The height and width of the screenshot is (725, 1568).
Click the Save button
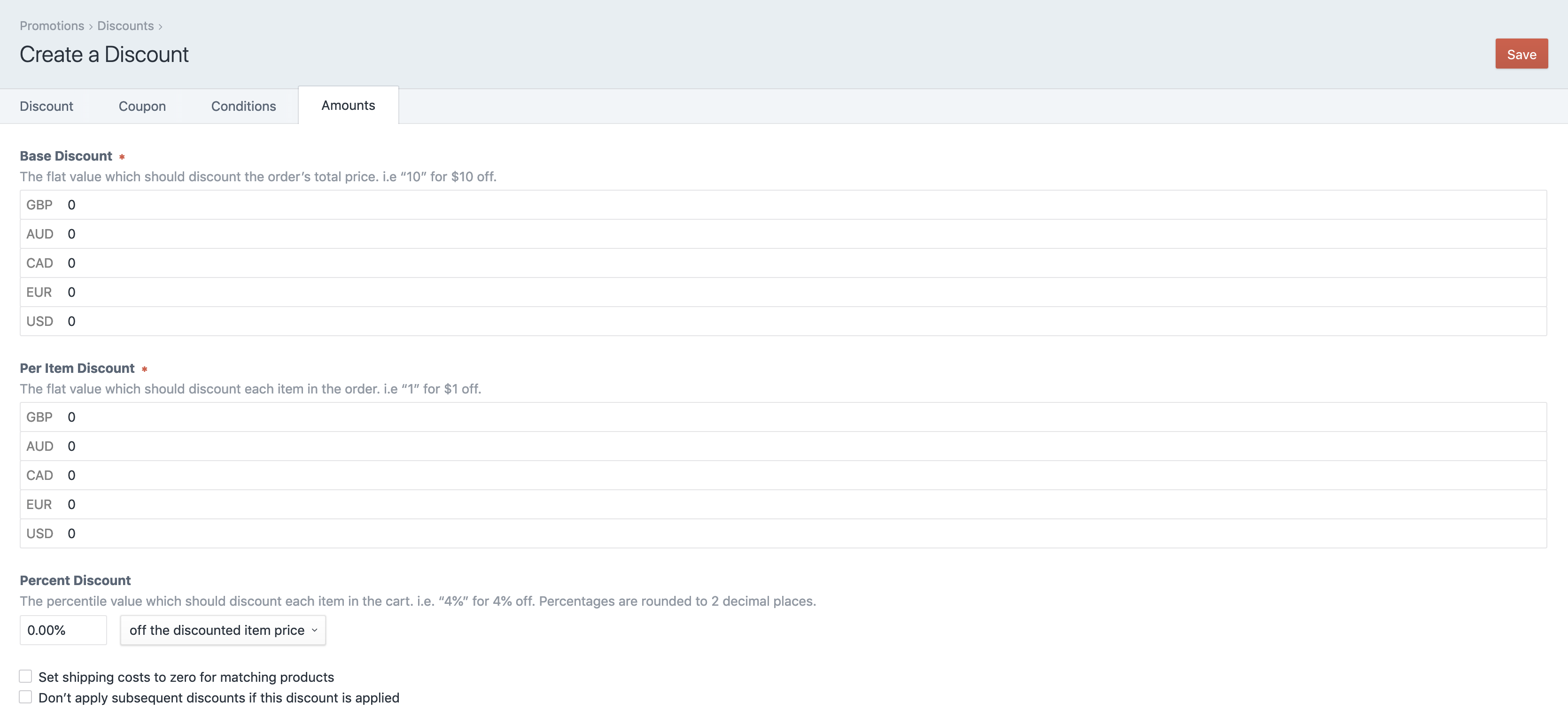(1521, 54)
